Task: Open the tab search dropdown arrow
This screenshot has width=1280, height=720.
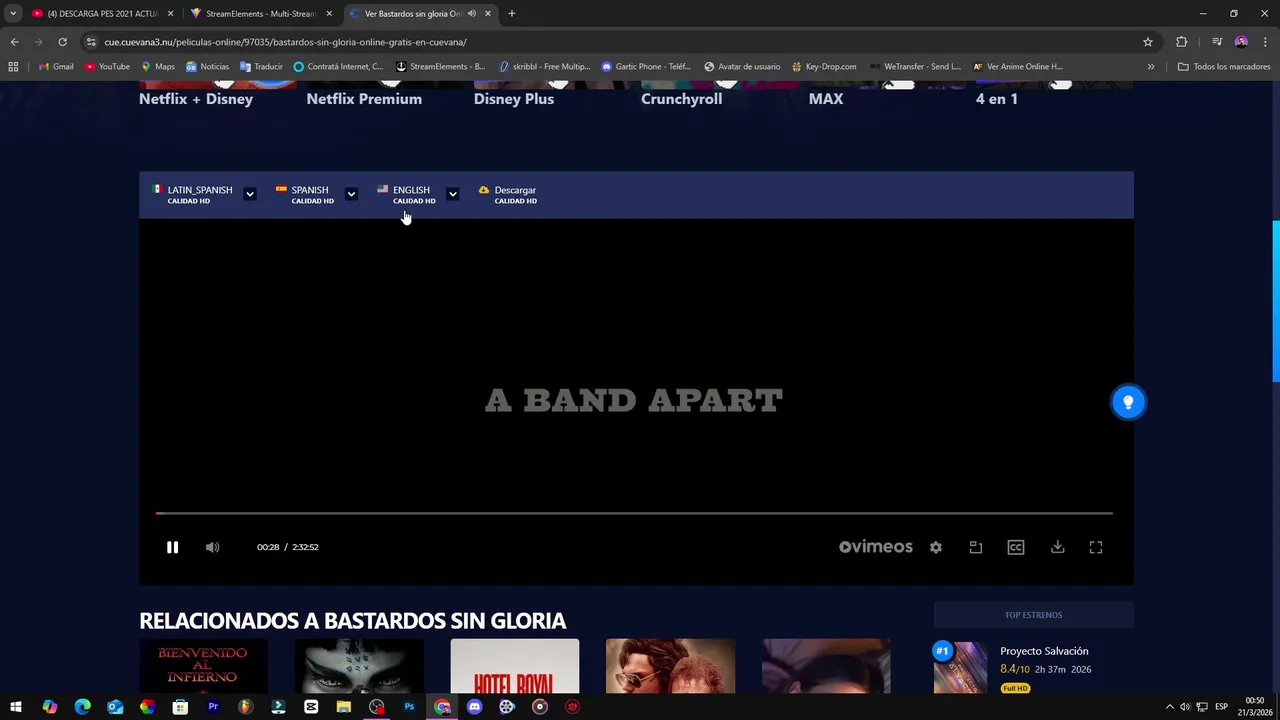Action: click(x=13, y=14)
